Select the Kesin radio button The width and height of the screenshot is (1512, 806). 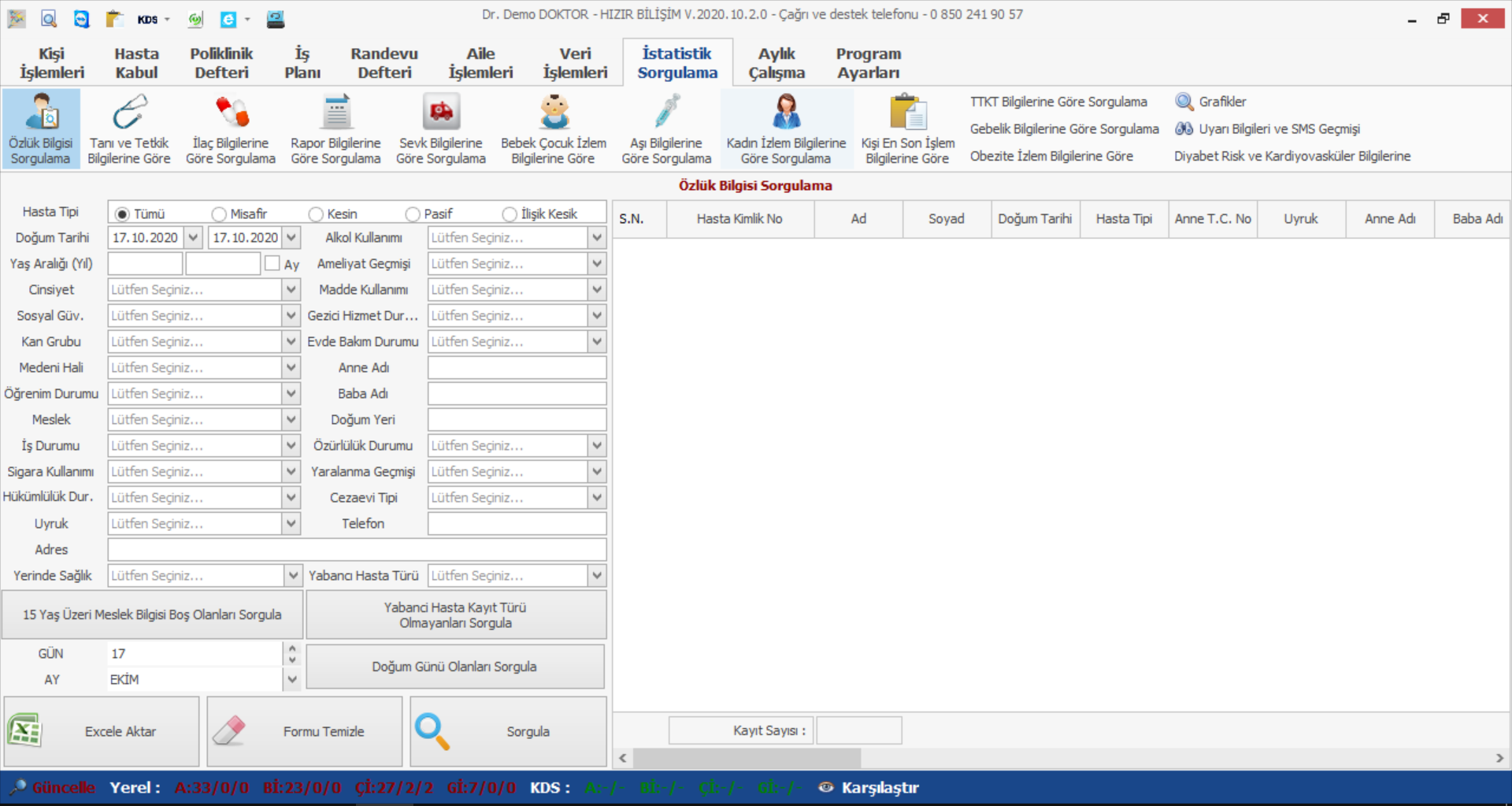(x=317, y=214)
